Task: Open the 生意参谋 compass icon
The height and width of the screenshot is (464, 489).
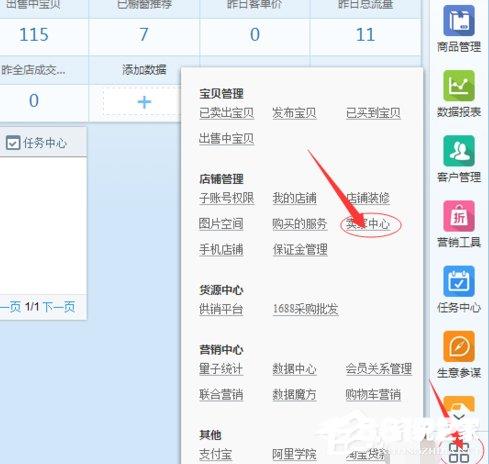Action: 459,346
